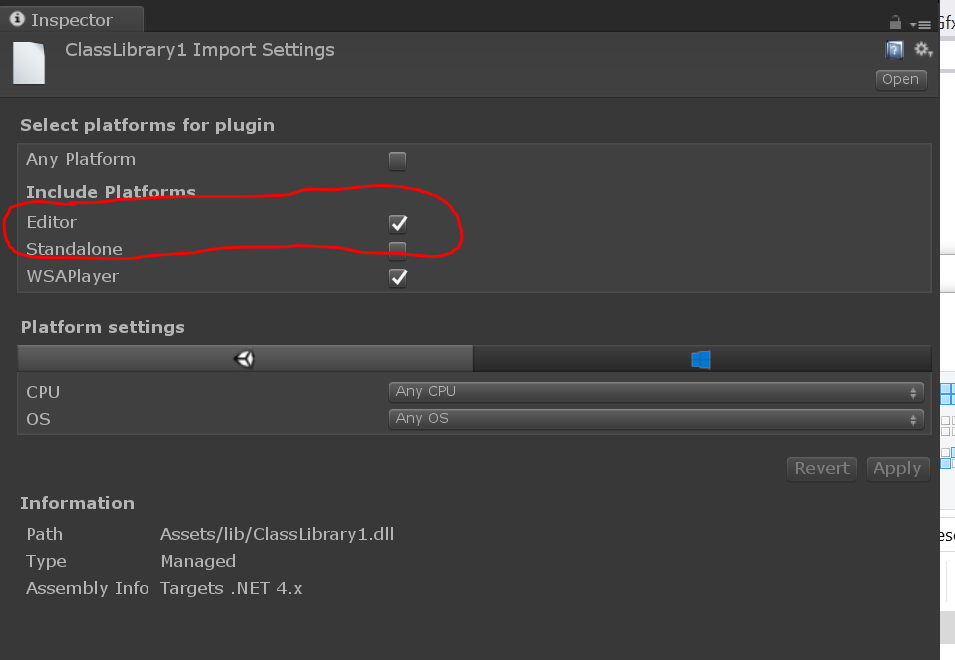Click the gear settings icon

(922, 50)
